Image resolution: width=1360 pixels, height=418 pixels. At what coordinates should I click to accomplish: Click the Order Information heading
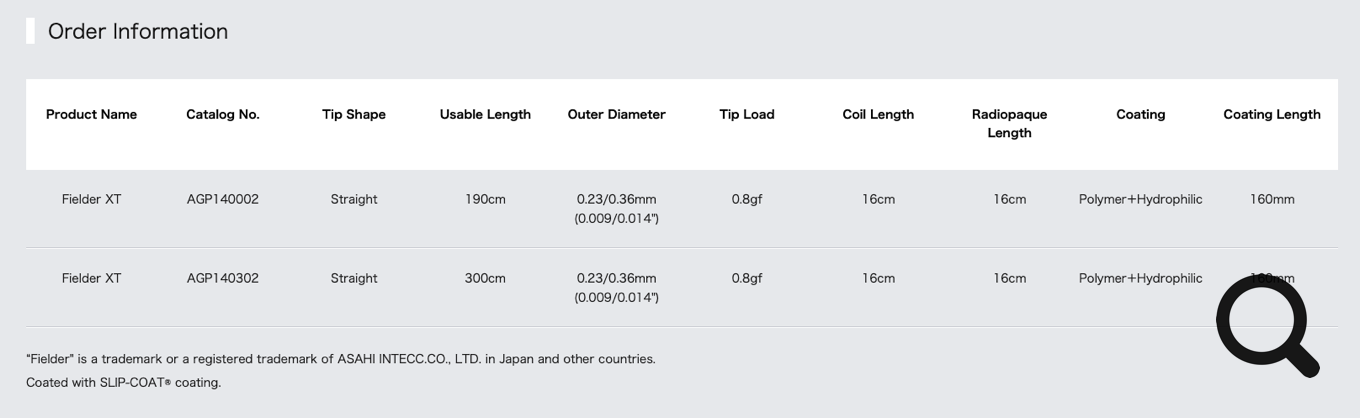pyautogui.click(x=138, y=31)
